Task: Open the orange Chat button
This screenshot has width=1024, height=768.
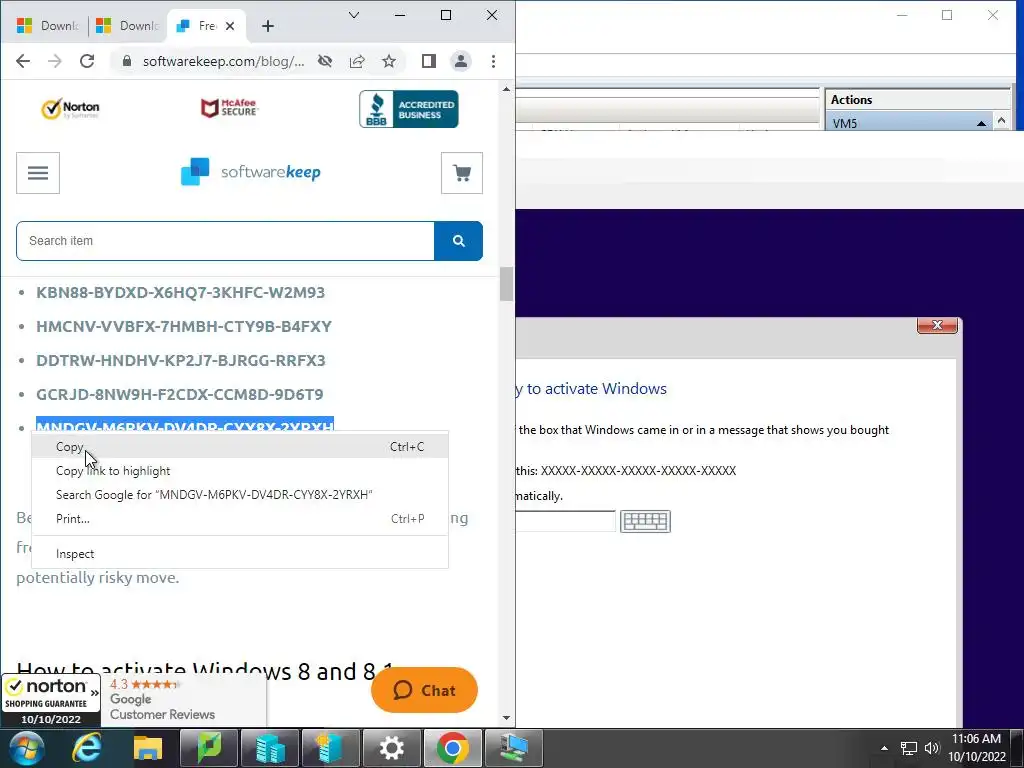Action: [x=424, y=690]
